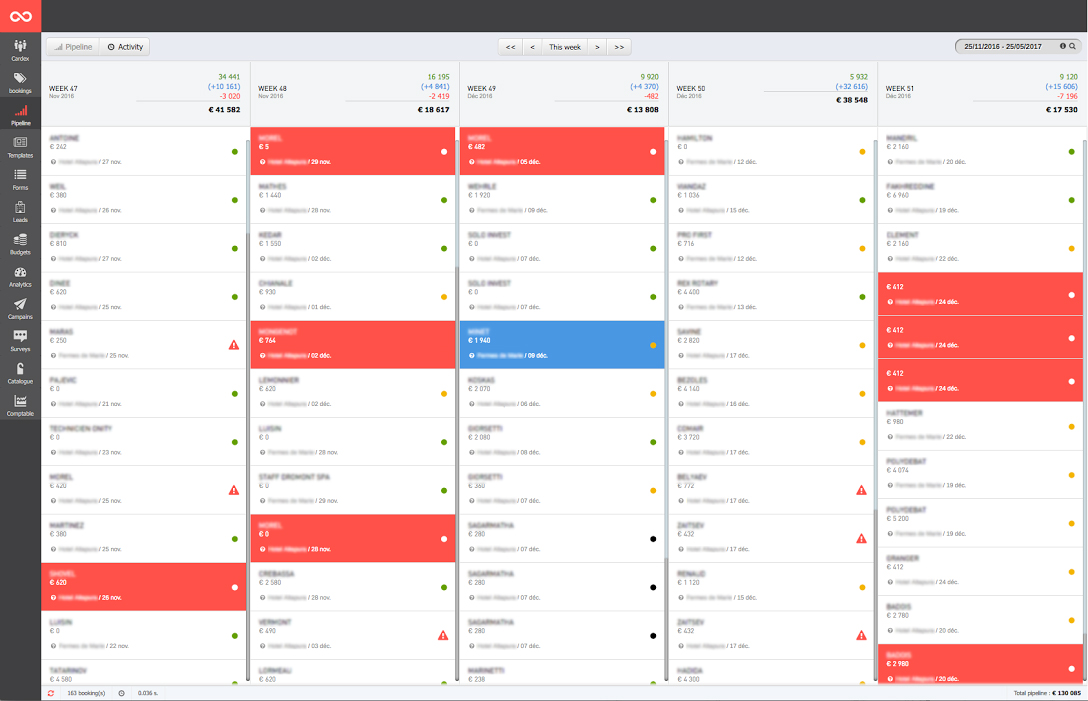
Task: Click the (+32 616) blue figure in Week 50
Action: [851, 87]
